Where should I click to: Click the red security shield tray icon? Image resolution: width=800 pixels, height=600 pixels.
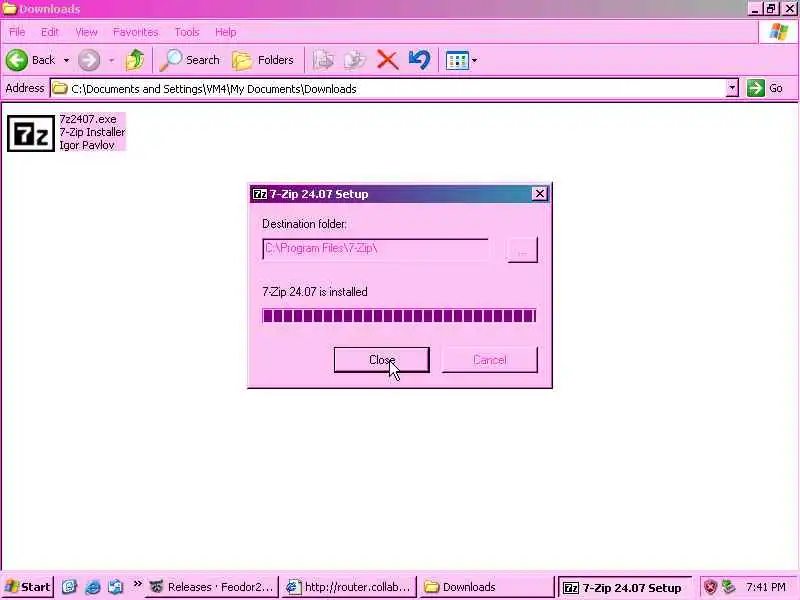[x=710, y=587]
